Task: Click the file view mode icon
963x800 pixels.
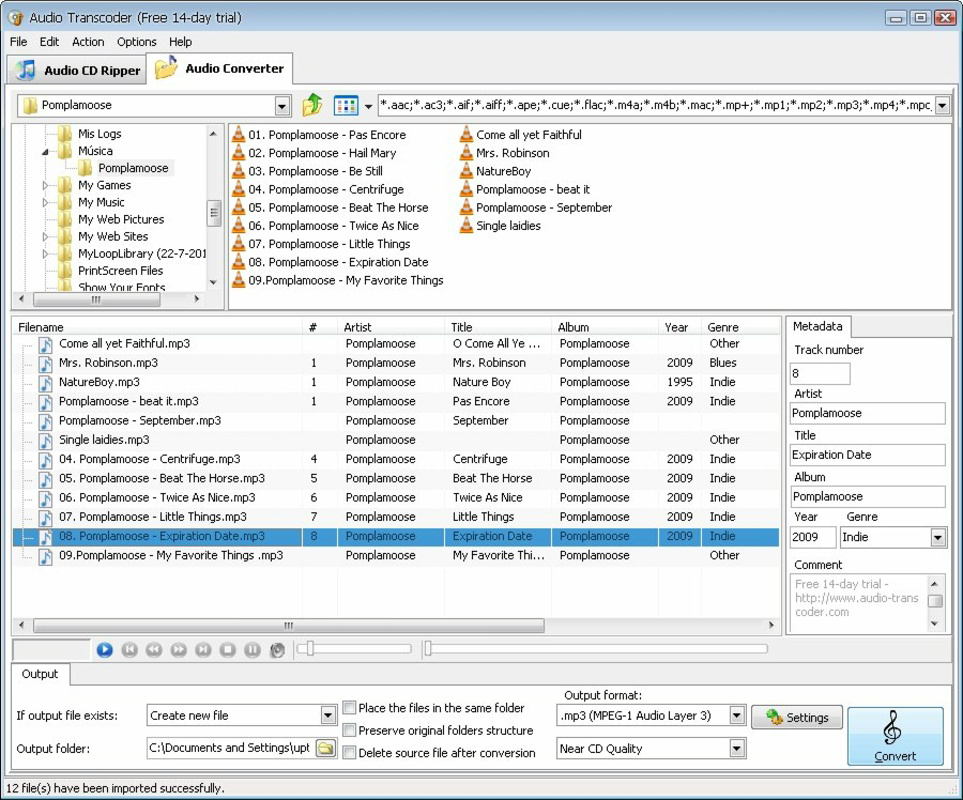Action: (x=346, y=106)
